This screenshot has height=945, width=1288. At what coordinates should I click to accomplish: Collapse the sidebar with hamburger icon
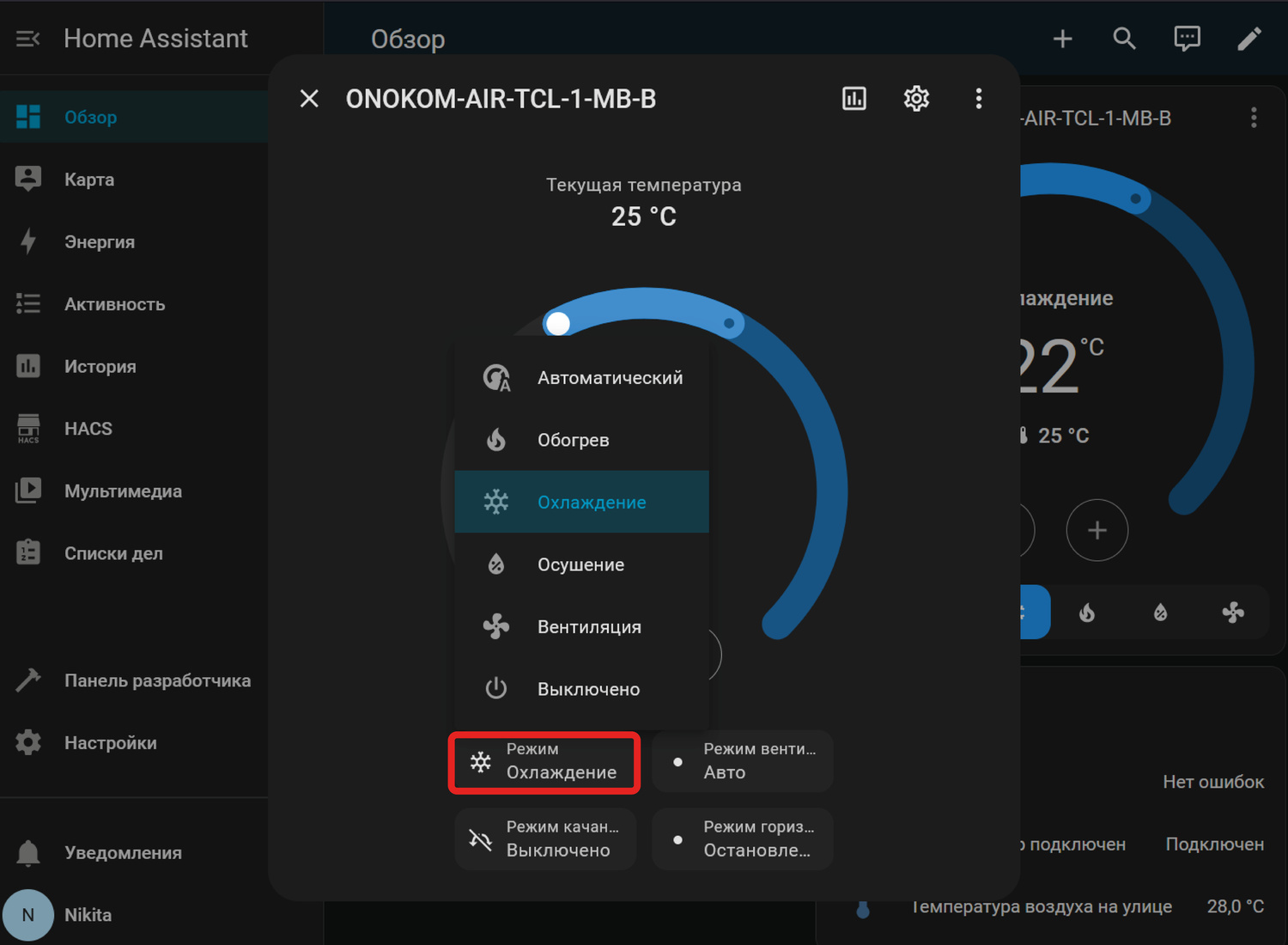coord(27,39)
